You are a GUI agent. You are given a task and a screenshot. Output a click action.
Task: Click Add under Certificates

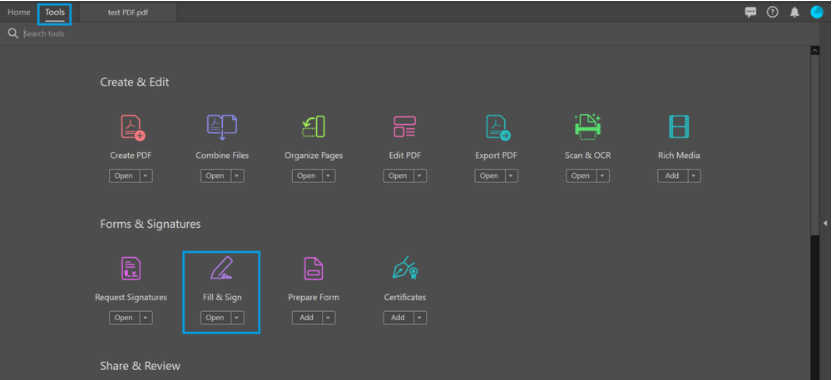pyautogui.click(x=398, y=317)
